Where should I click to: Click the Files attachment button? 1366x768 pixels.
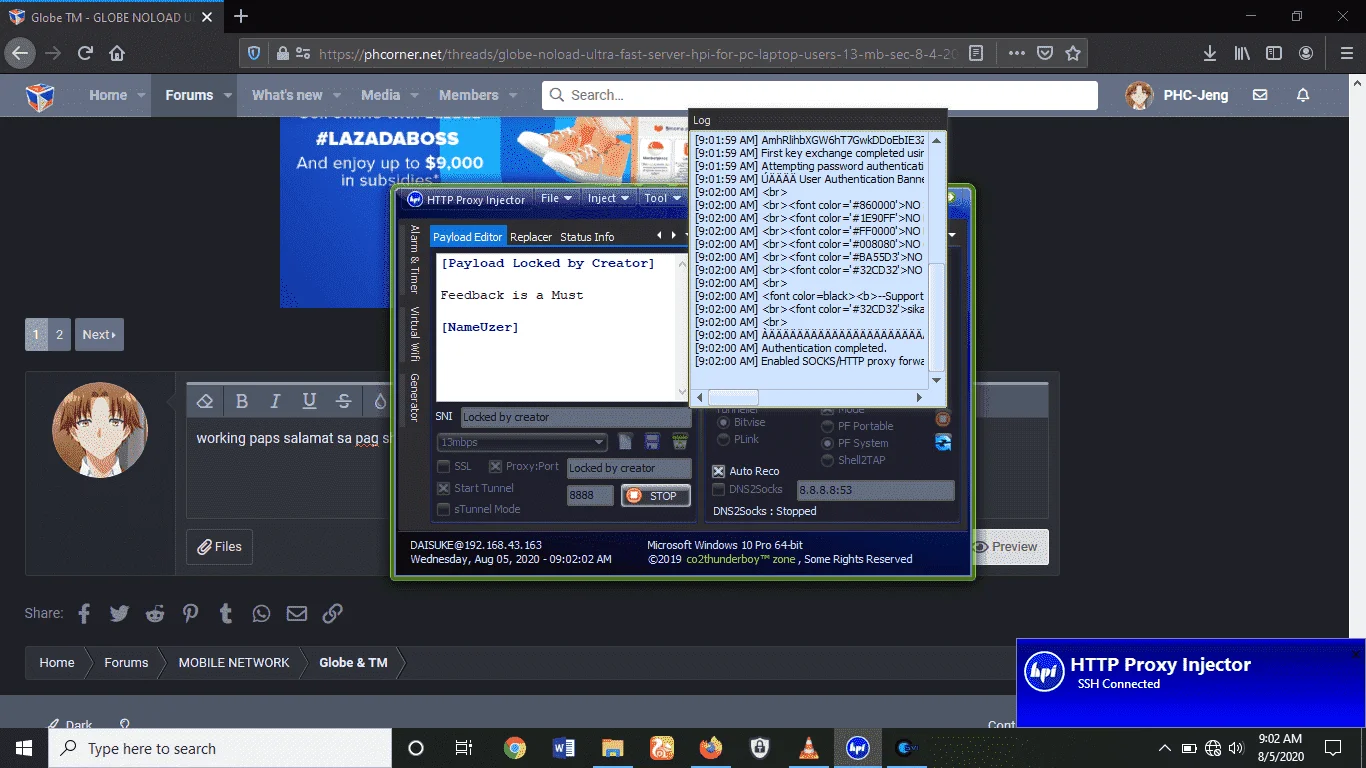click(220, 547)
